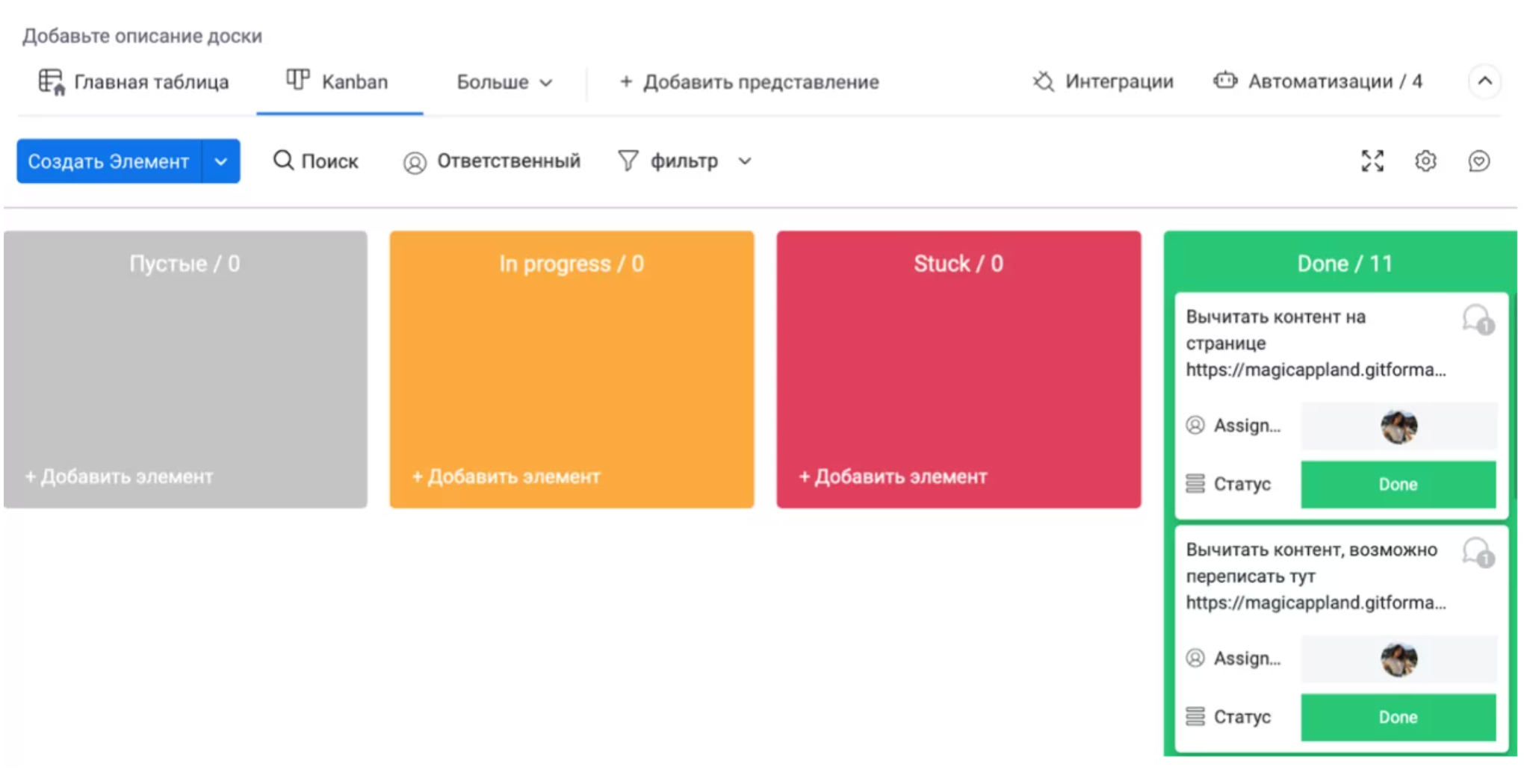Open Автоматизации / 4 panel
The image size is (1524, 784).
point(1318,81)
